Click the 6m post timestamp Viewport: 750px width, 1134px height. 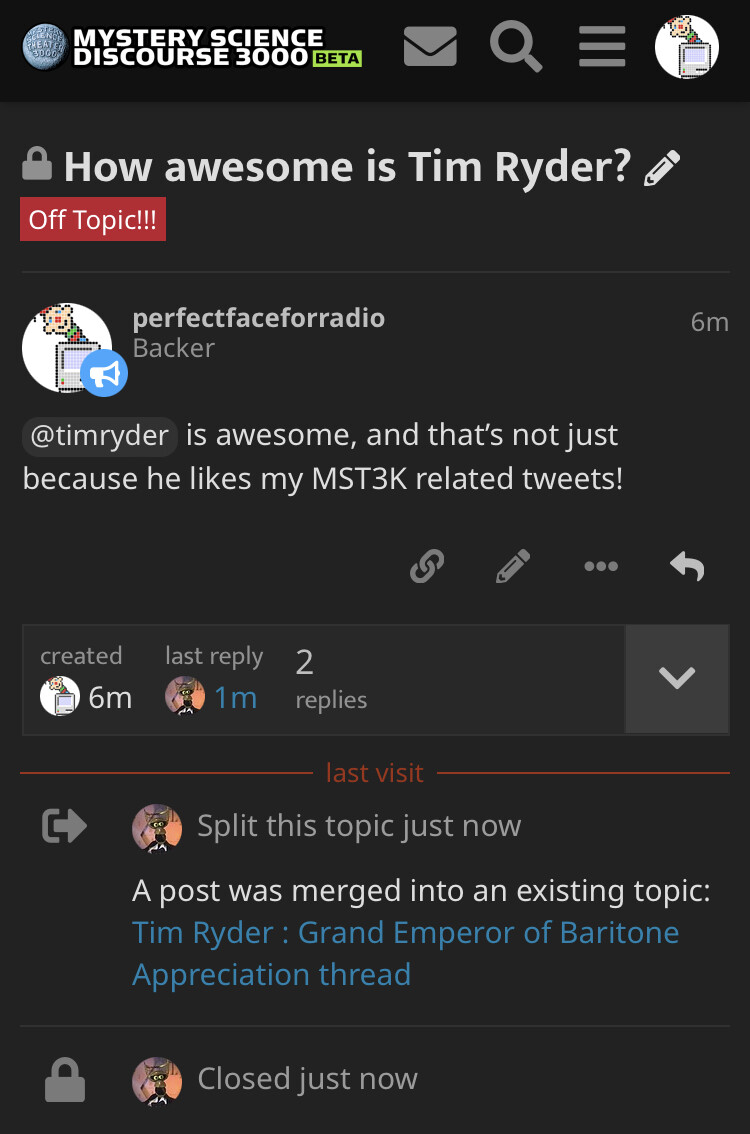709,322
